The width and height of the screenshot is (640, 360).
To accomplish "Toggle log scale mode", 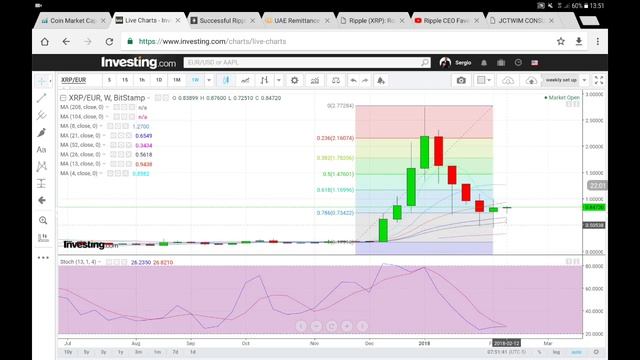I will pyautogui.click(x=556, y=352).
